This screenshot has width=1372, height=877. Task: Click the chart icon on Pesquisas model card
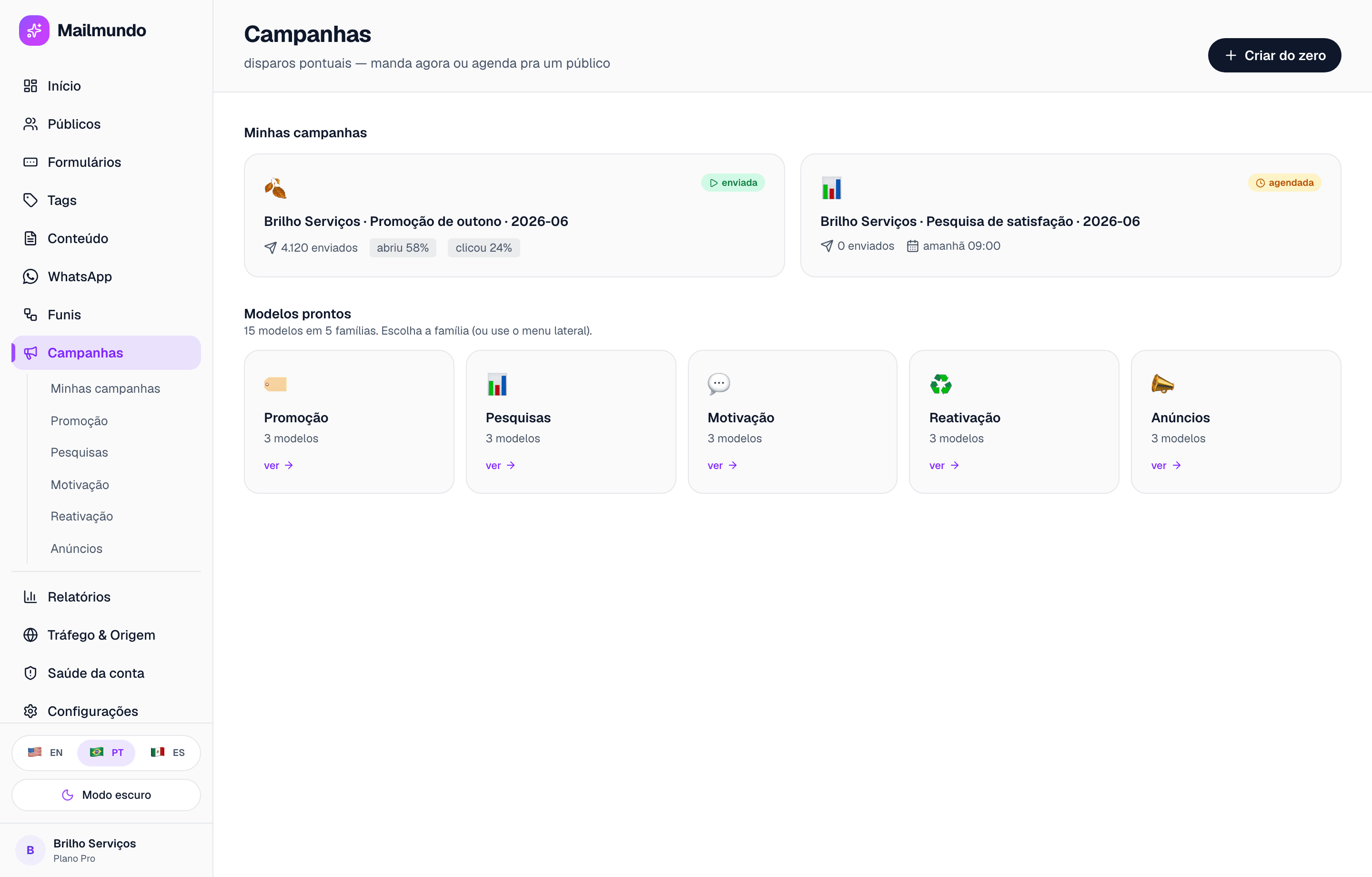click(497, 384)
